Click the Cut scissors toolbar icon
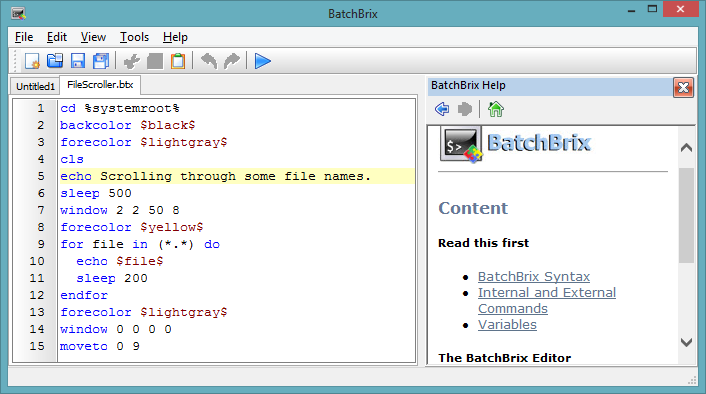Screen dimensions: 706x394 [131, 61]
